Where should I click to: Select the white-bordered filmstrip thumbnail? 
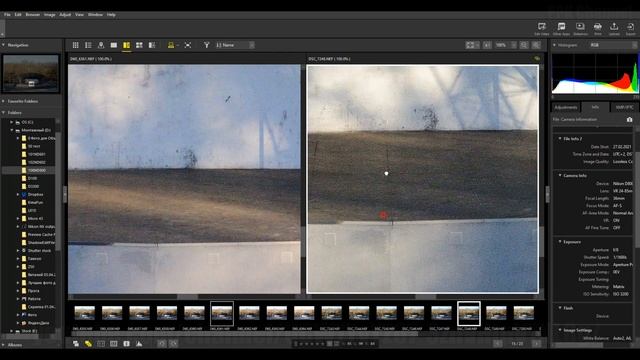(469, 313)
